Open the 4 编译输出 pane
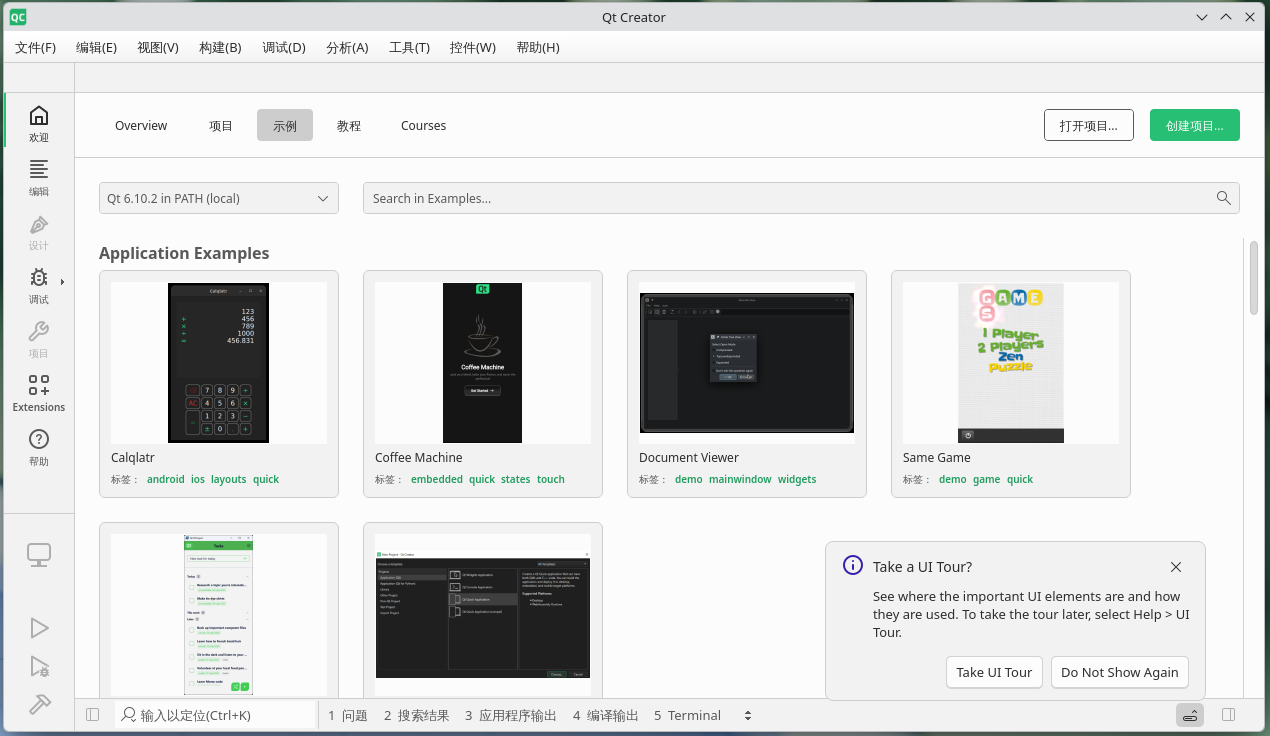The width and height of the screenshot is (1270, 736). coord(606,715)
